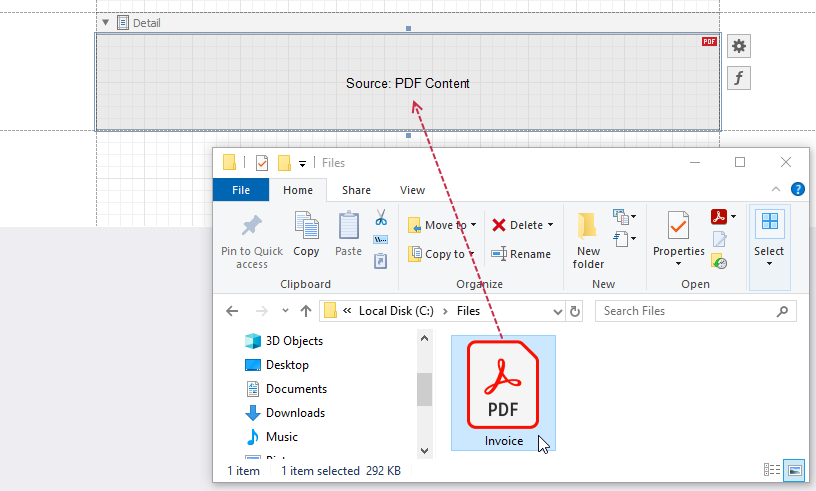The image size is (816, 491).
Task: Click the Forward navigation arrow
Action: 262,311
